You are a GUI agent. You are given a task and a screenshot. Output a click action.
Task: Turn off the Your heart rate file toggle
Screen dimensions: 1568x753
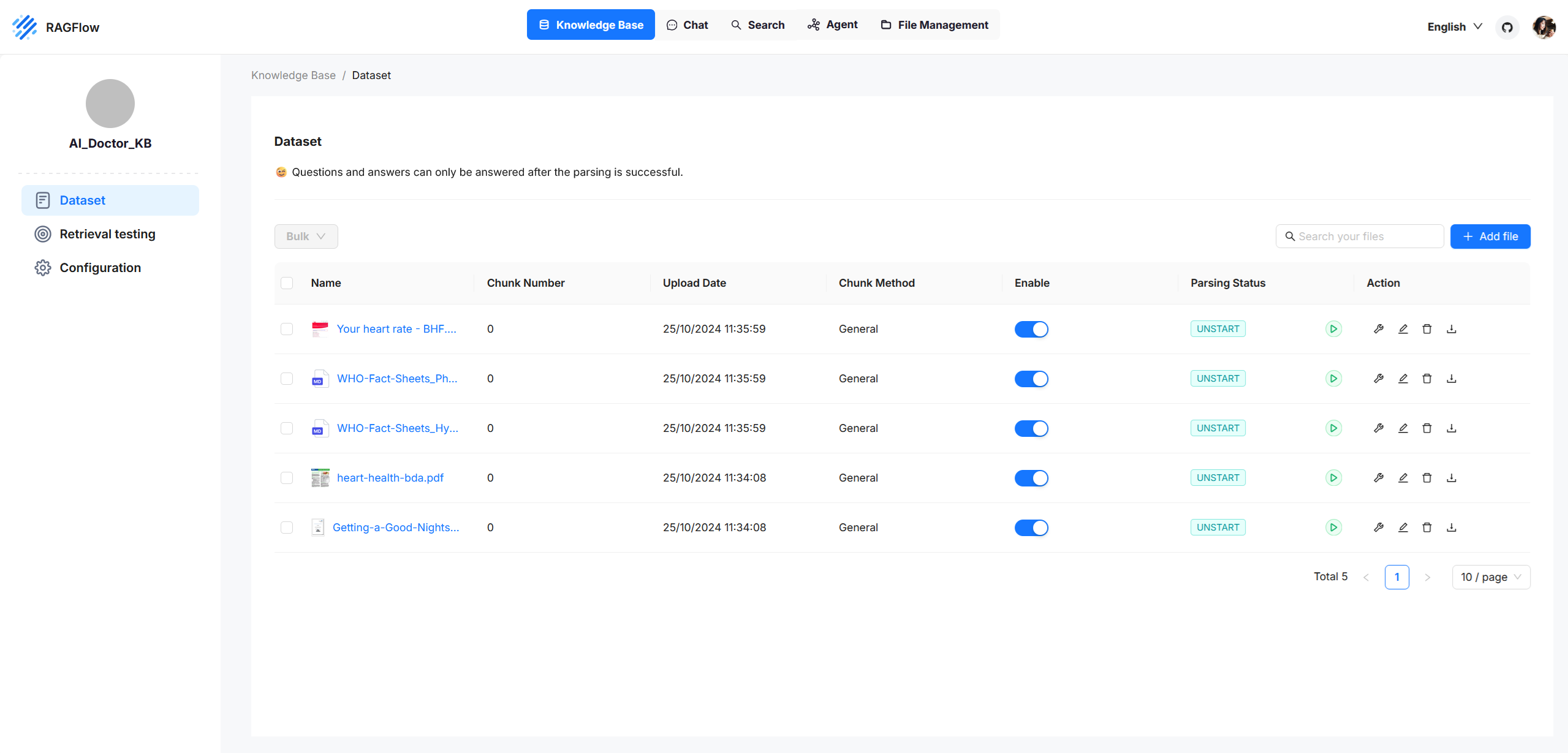pos(1031,329)
